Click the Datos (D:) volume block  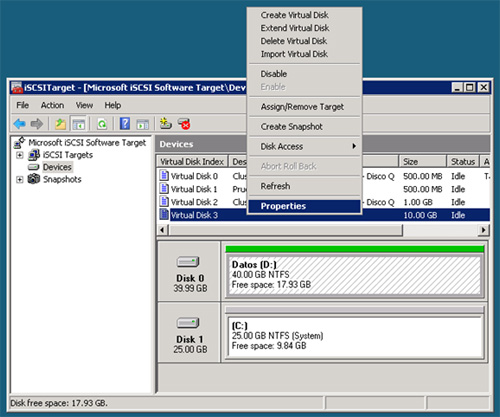point(354,275)
